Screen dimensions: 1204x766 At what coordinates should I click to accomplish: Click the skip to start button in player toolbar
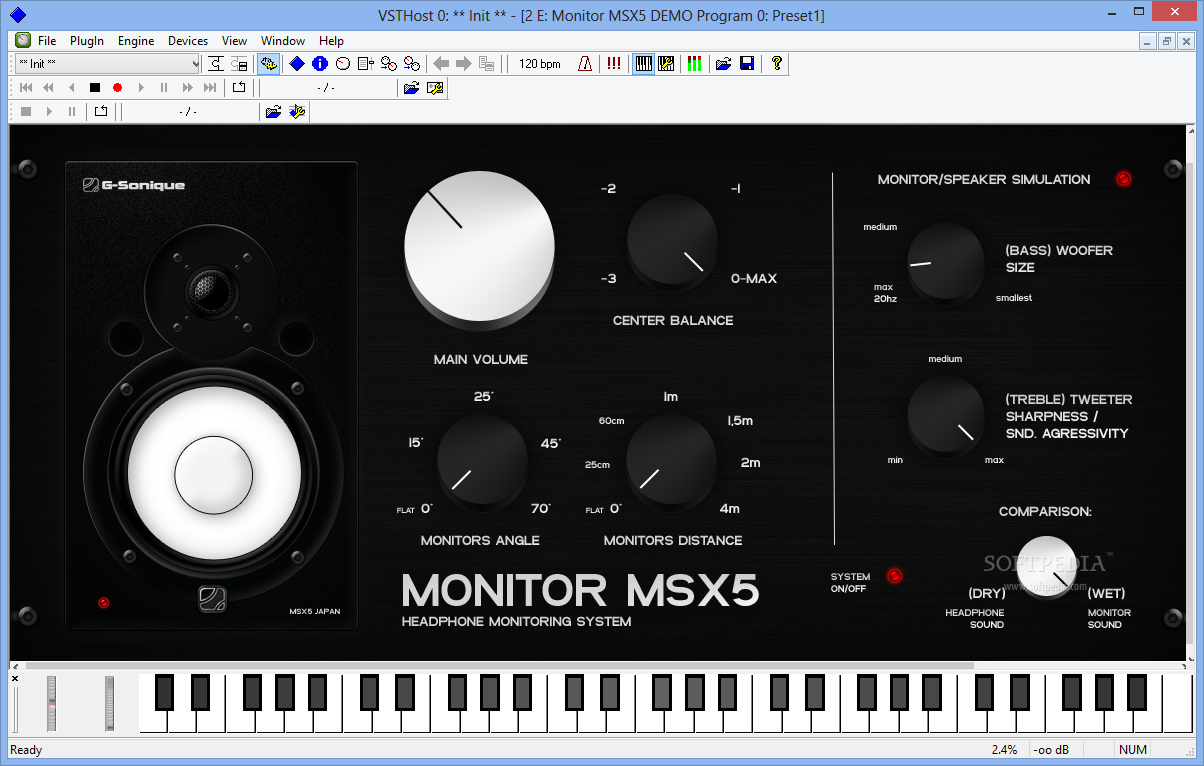[x=26, y=88]
